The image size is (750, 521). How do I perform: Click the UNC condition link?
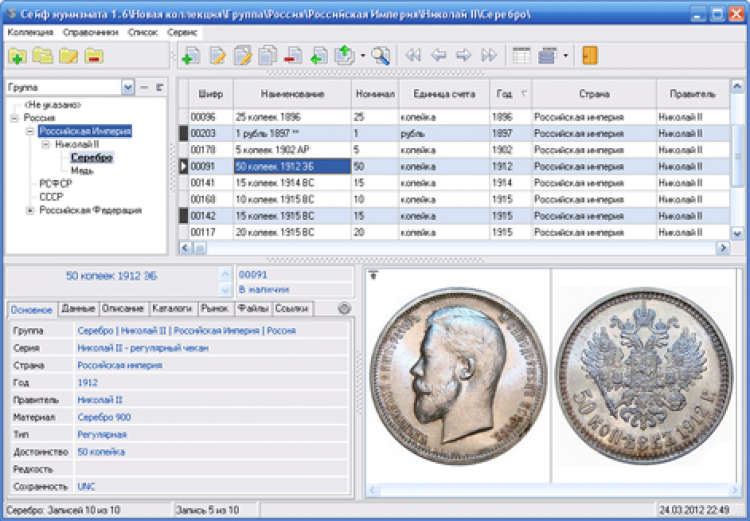point(86,487)
